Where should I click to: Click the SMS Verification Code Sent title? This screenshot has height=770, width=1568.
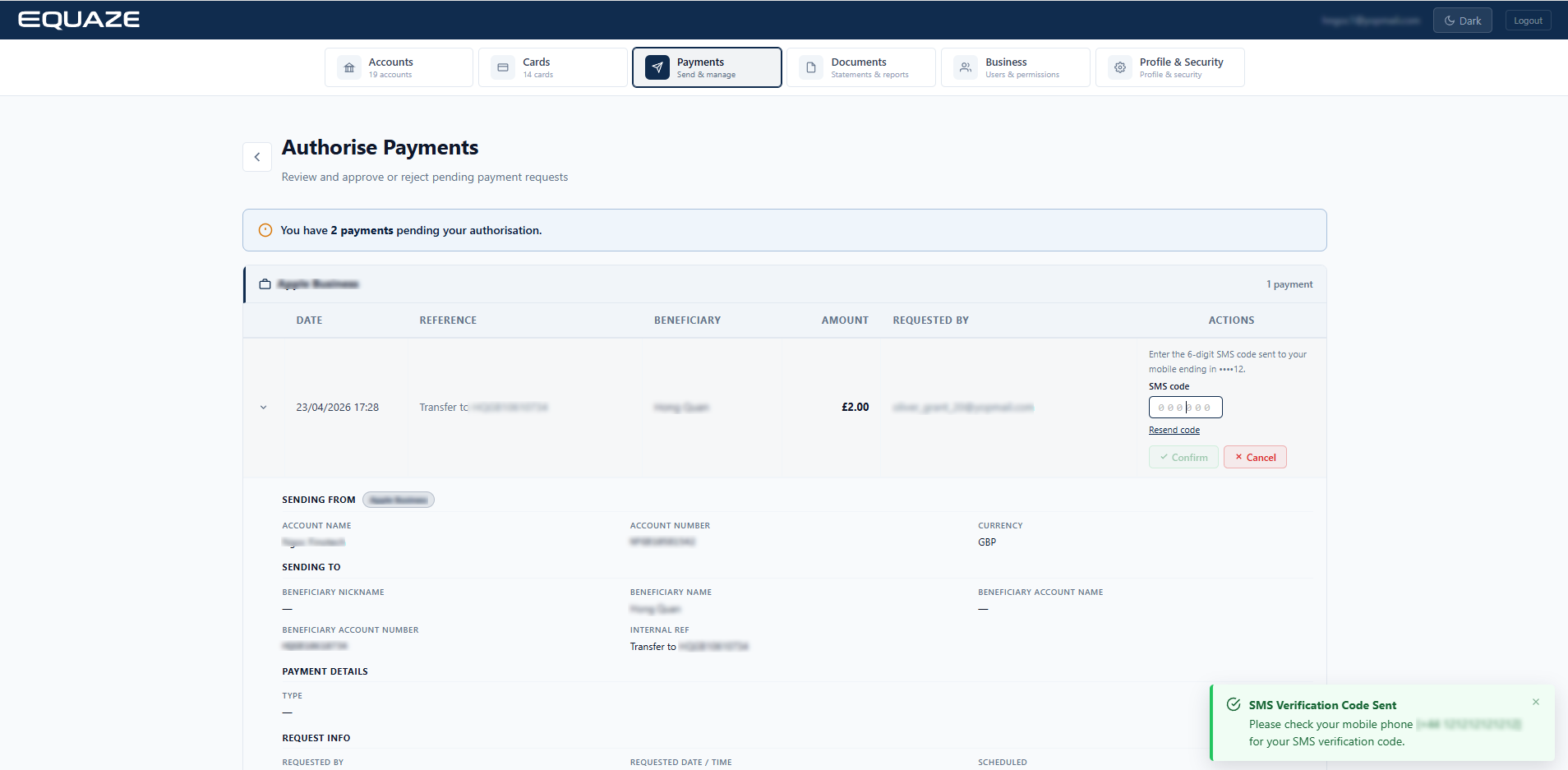coord(1322,705)
